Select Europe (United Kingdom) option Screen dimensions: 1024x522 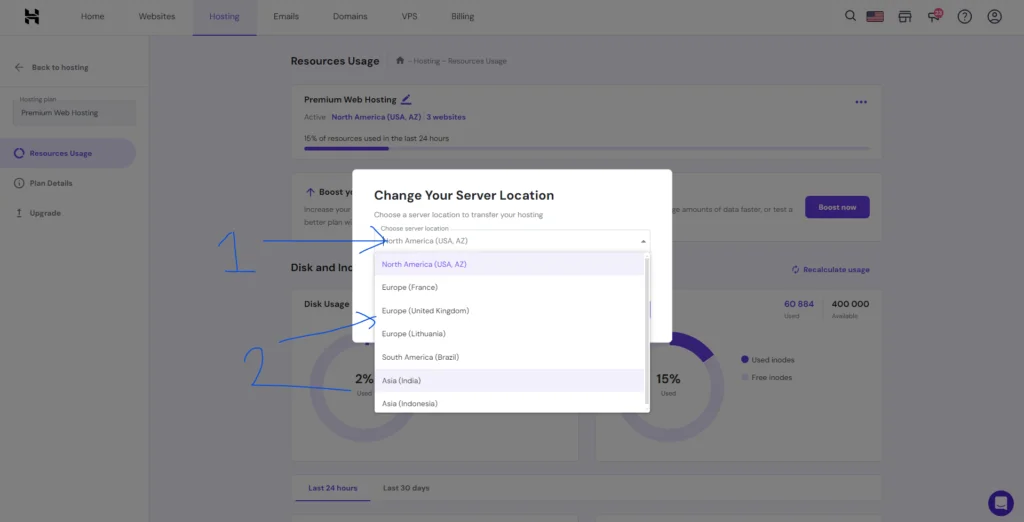point(509,310)
